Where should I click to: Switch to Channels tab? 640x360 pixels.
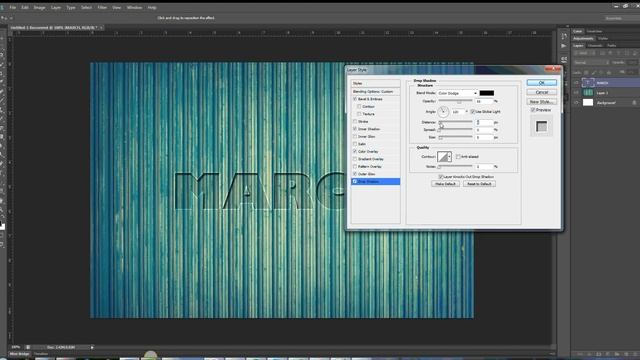click(595, 46)
